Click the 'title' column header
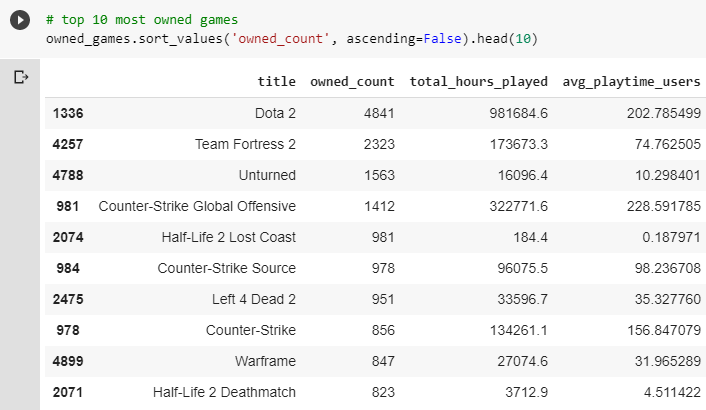 [276, 81]
